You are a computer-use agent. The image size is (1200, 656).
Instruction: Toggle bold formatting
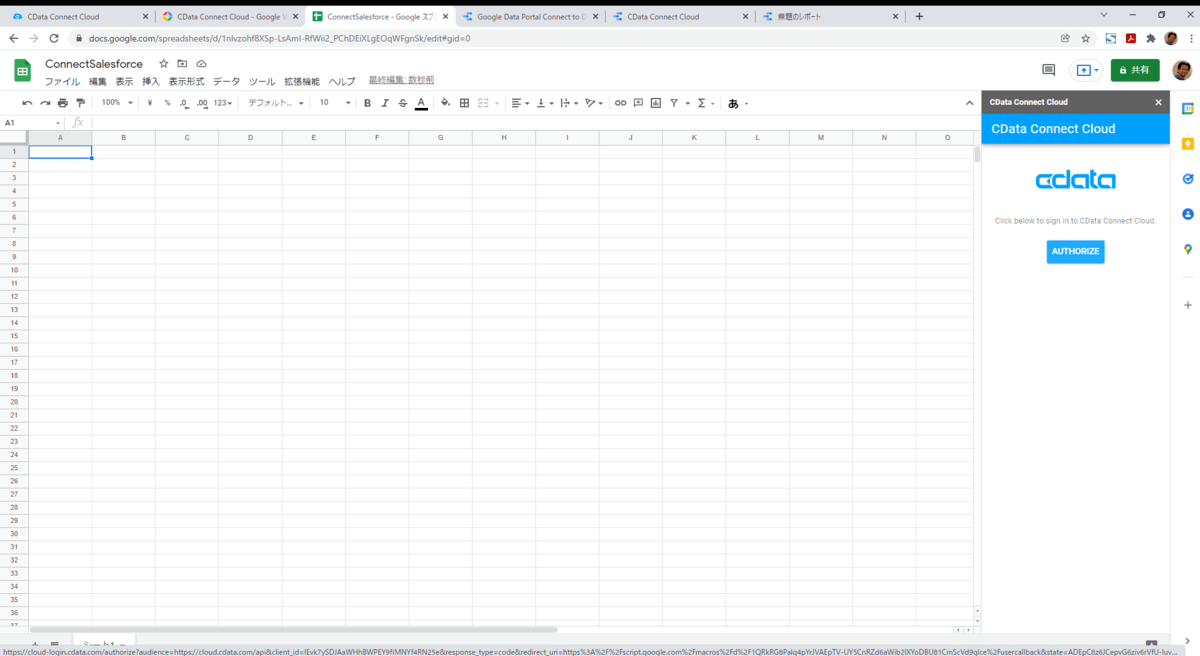tap(367, 103)
